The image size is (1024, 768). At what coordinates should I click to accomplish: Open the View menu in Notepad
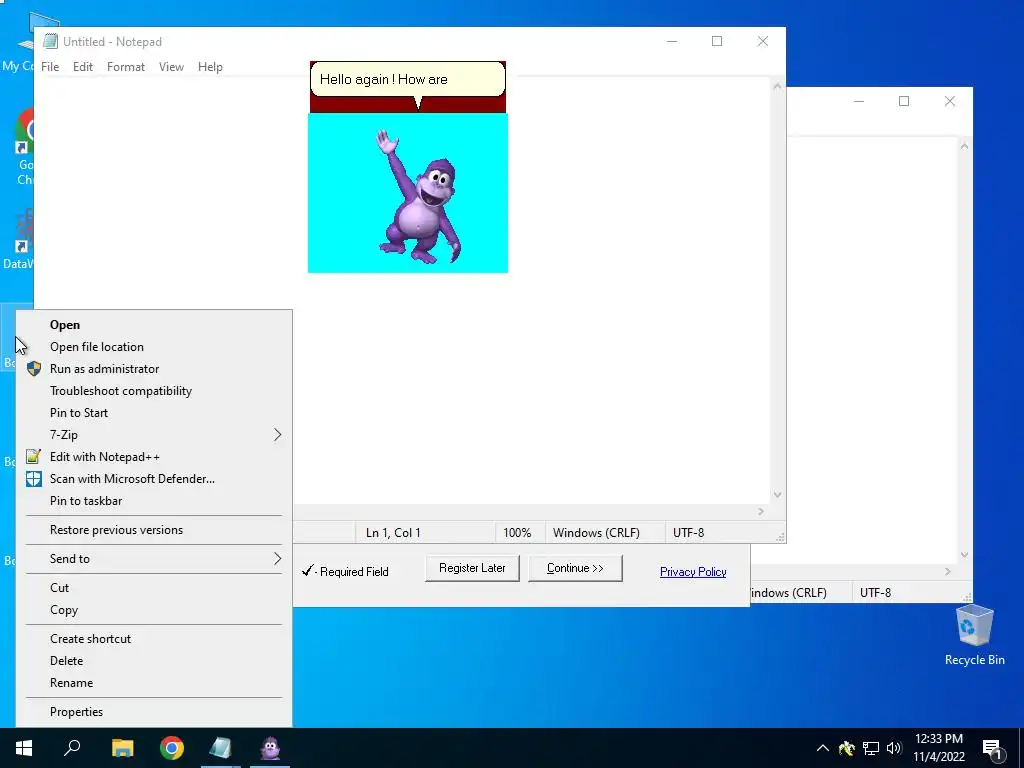tap(171, 67)
